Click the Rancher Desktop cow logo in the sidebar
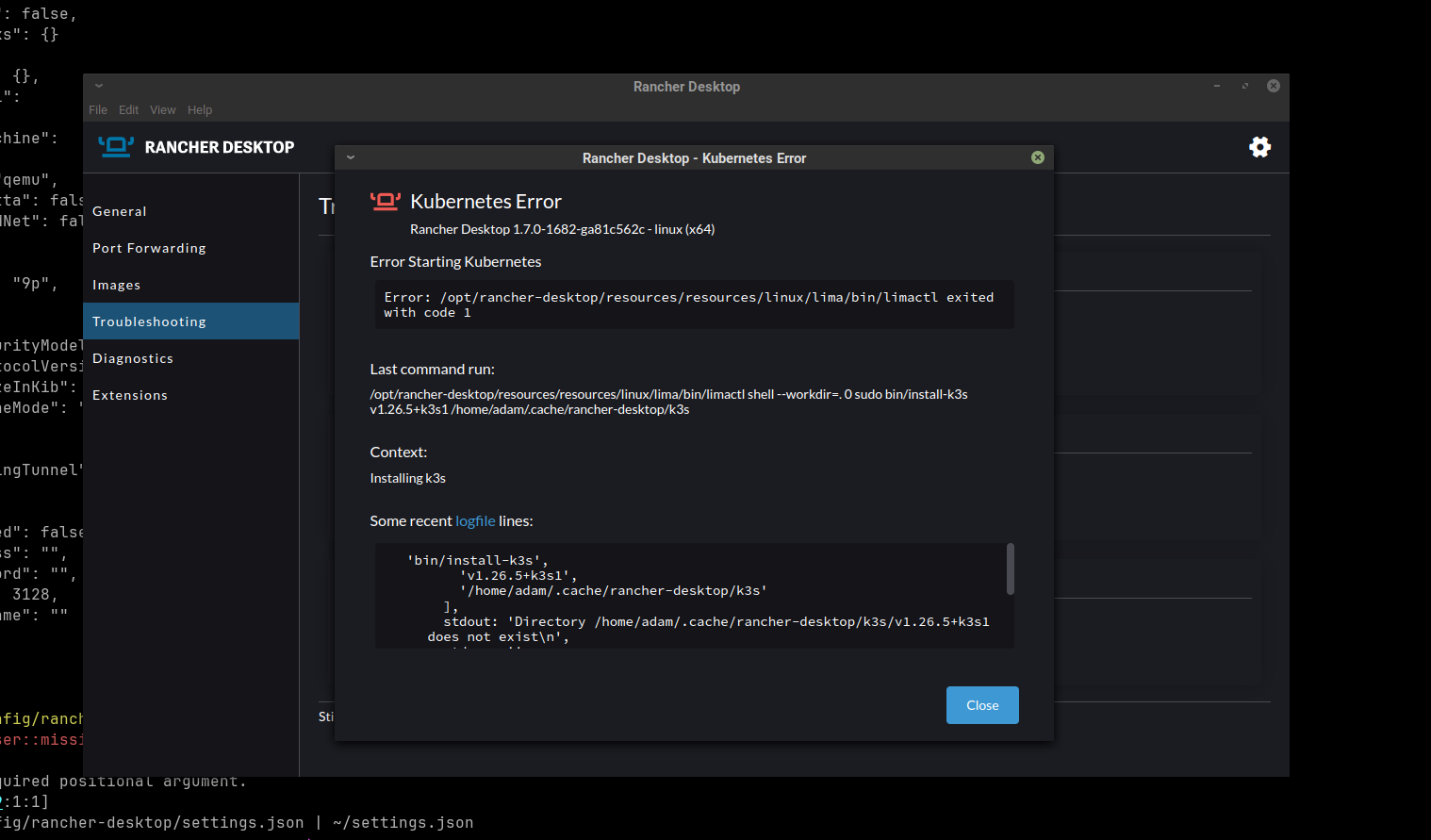 click(114, 147)
